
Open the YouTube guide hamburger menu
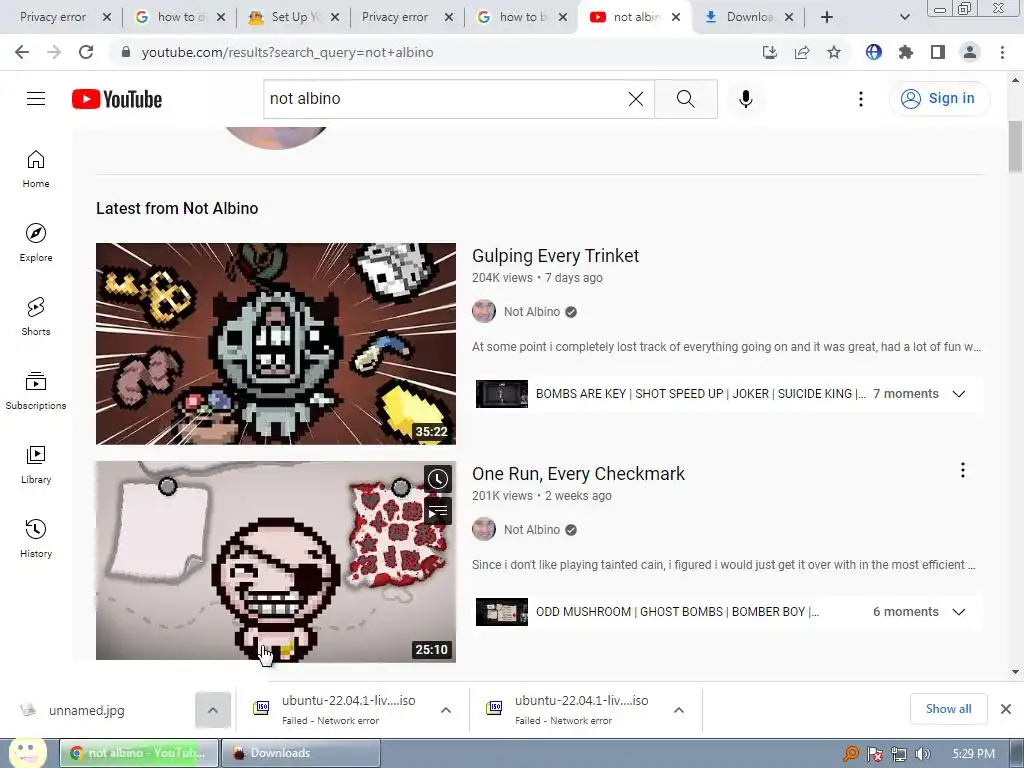point(36,99)
